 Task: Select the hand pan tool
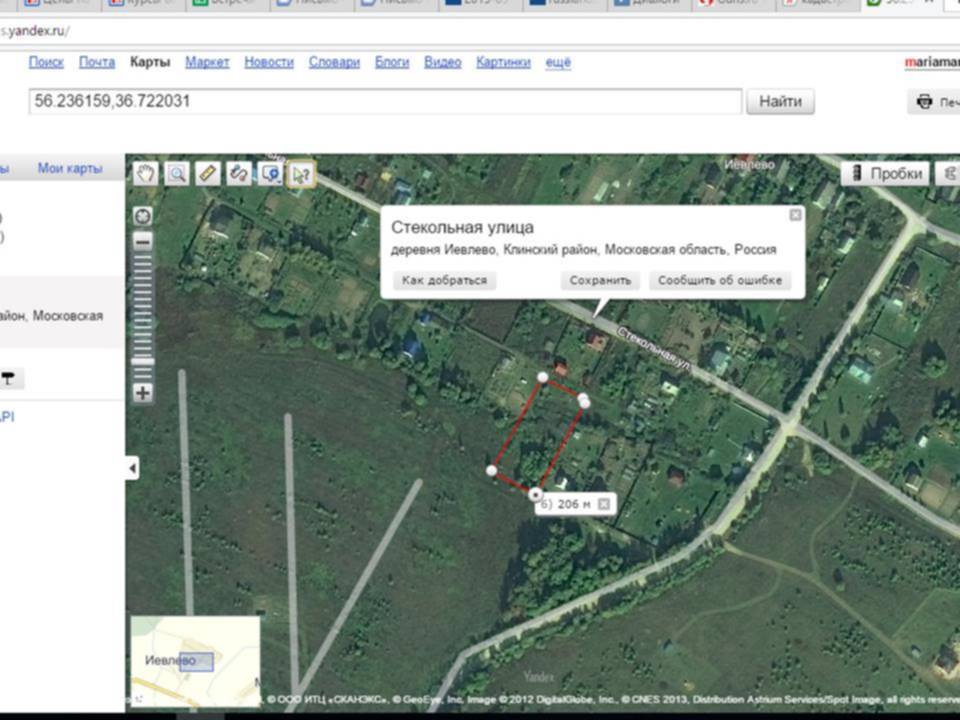point(147,173)
